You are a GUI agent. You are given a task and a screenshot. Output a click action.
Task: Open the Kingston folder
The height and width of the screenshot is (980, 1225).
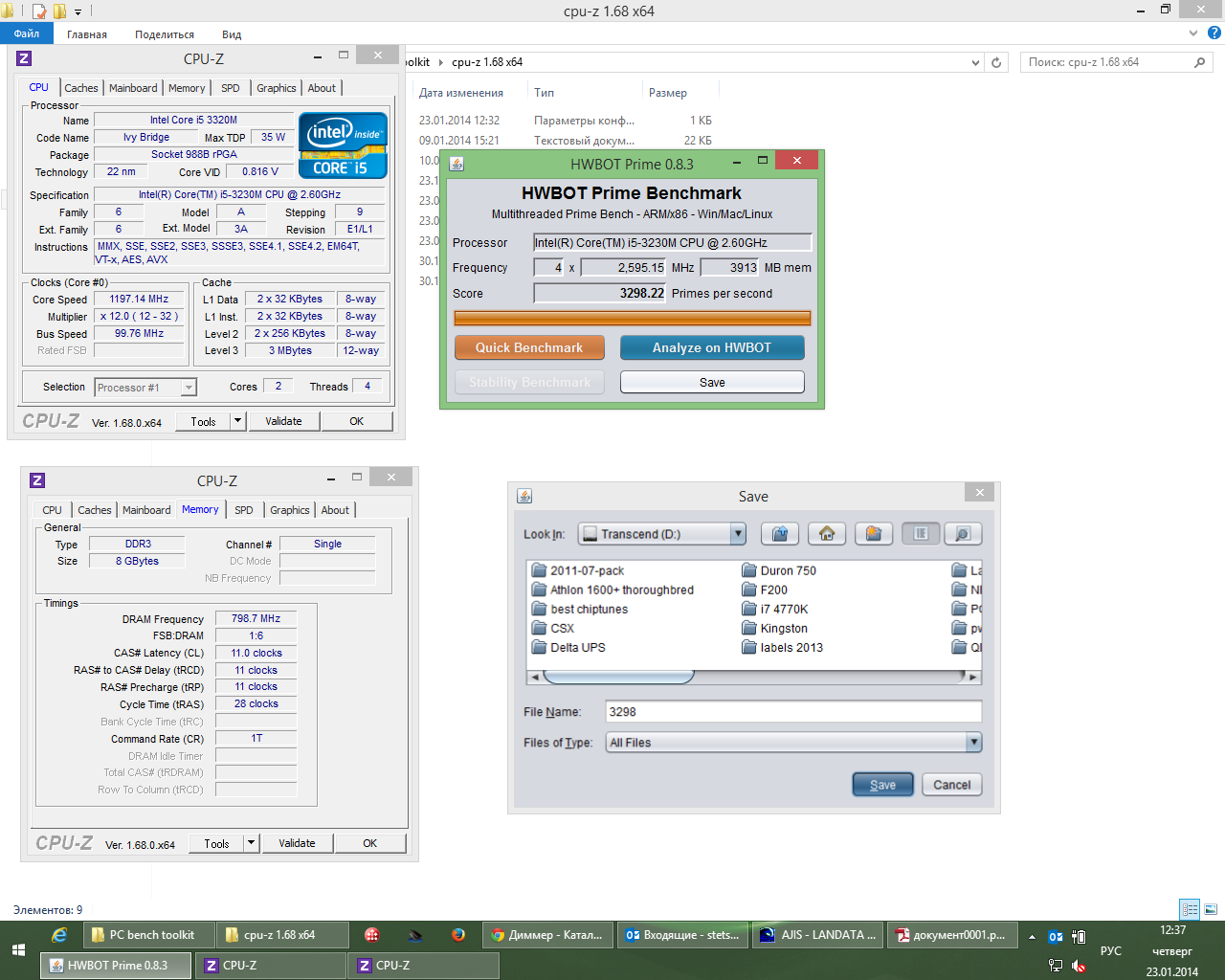pos(775,628)
